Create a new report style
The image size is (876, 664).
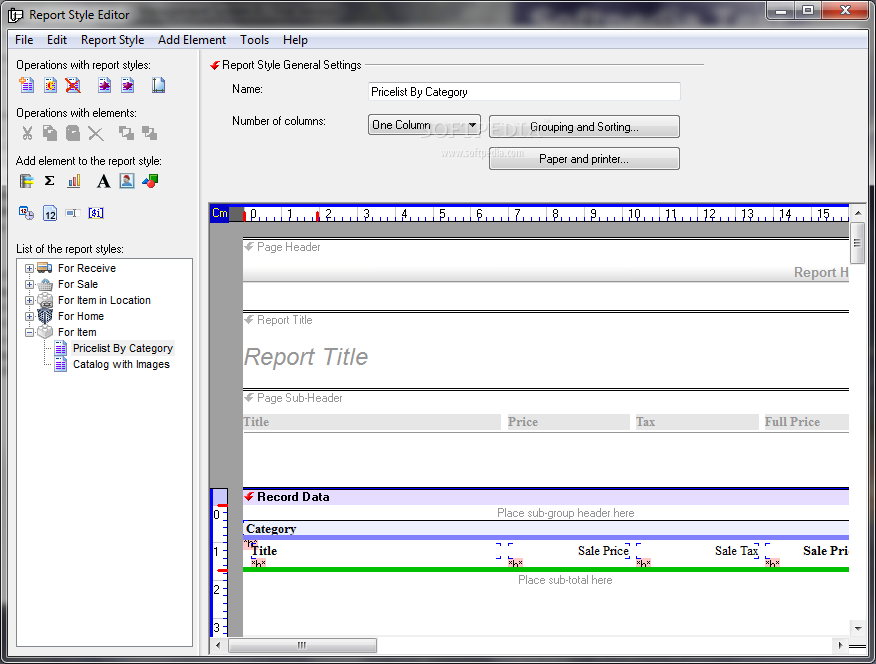pos(26,85)
